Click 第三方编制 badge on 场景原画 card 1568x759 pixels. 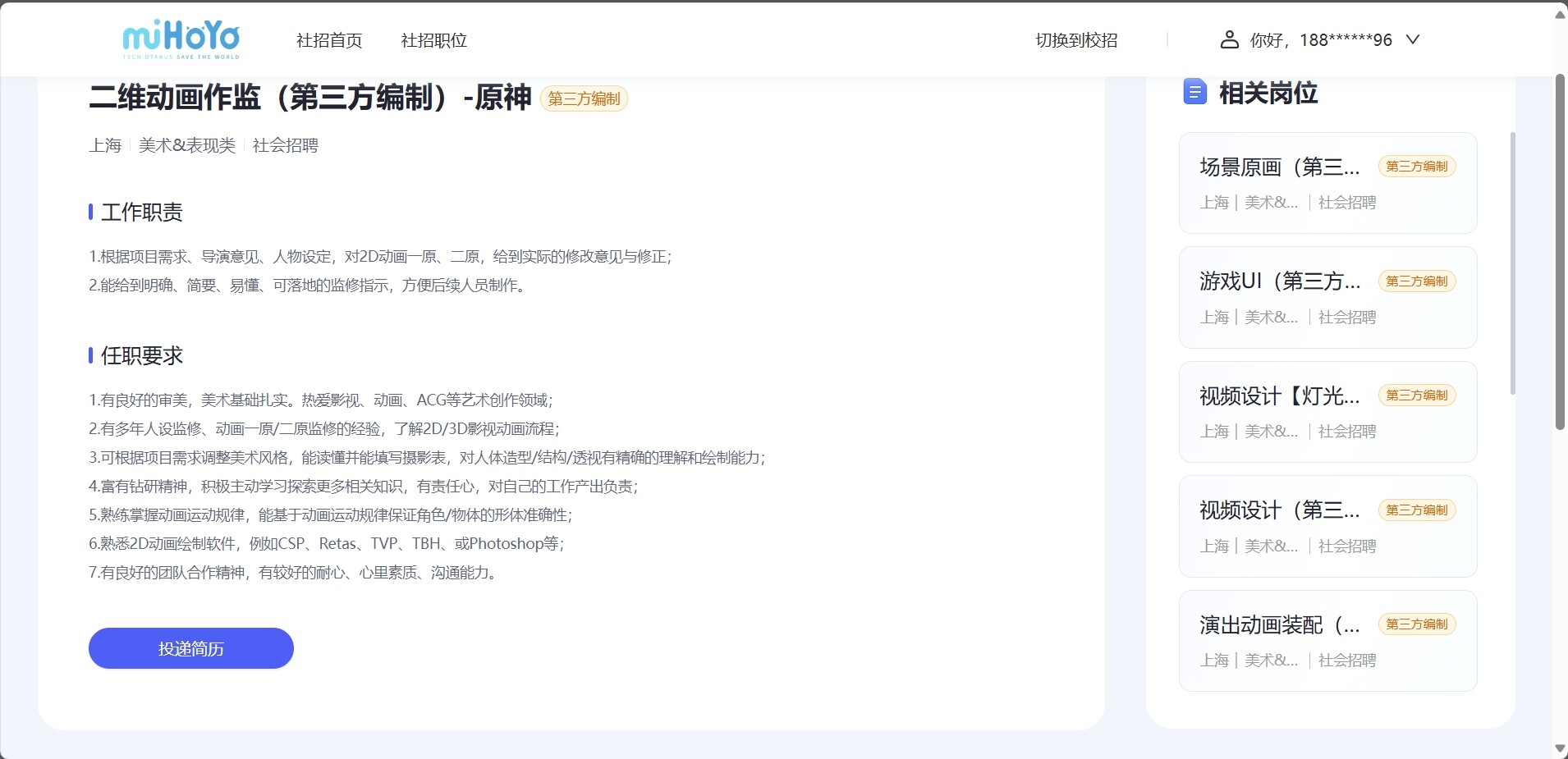pyautogui.click(x=1416, y=167)
